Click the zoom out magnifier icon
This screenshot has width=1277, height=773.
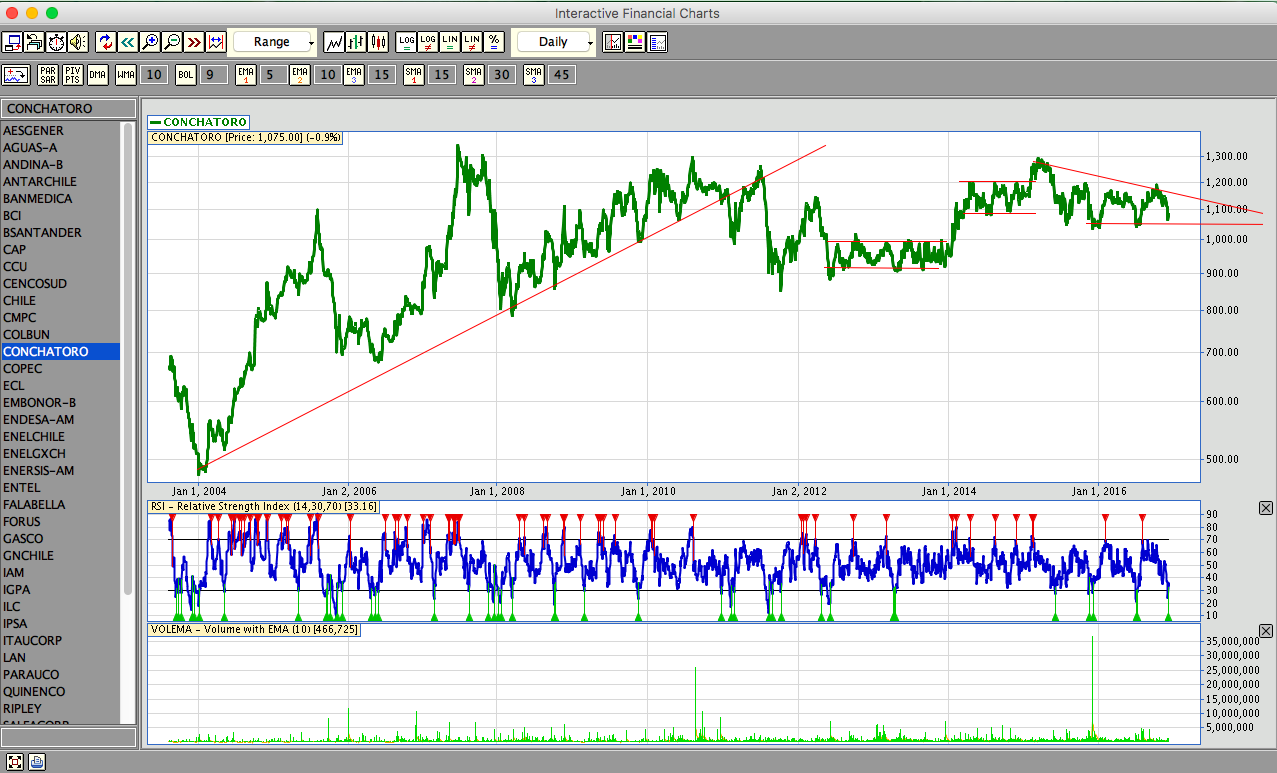point(172,42)
